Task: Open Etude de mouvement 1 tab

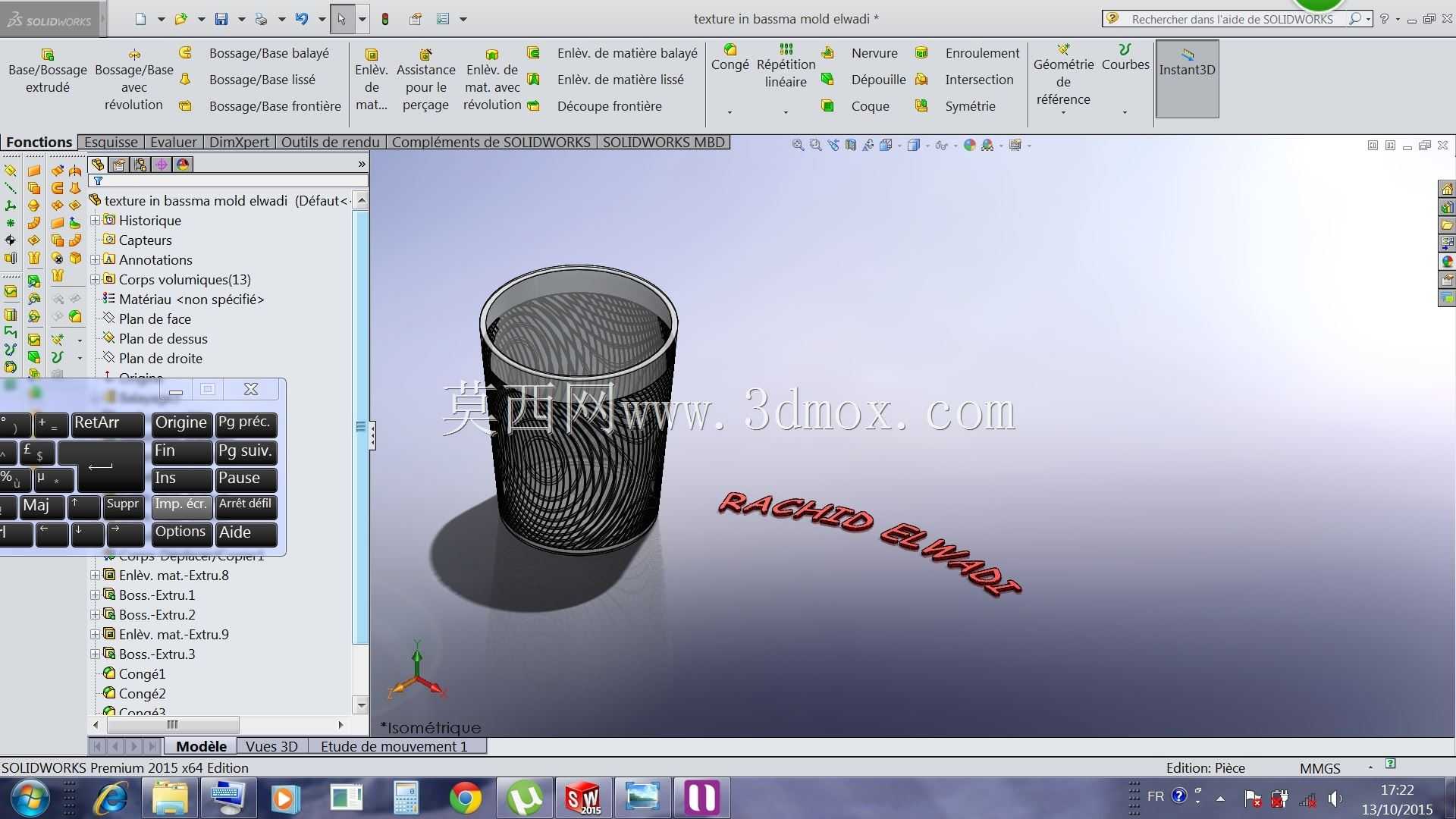Action: [394, 746]
